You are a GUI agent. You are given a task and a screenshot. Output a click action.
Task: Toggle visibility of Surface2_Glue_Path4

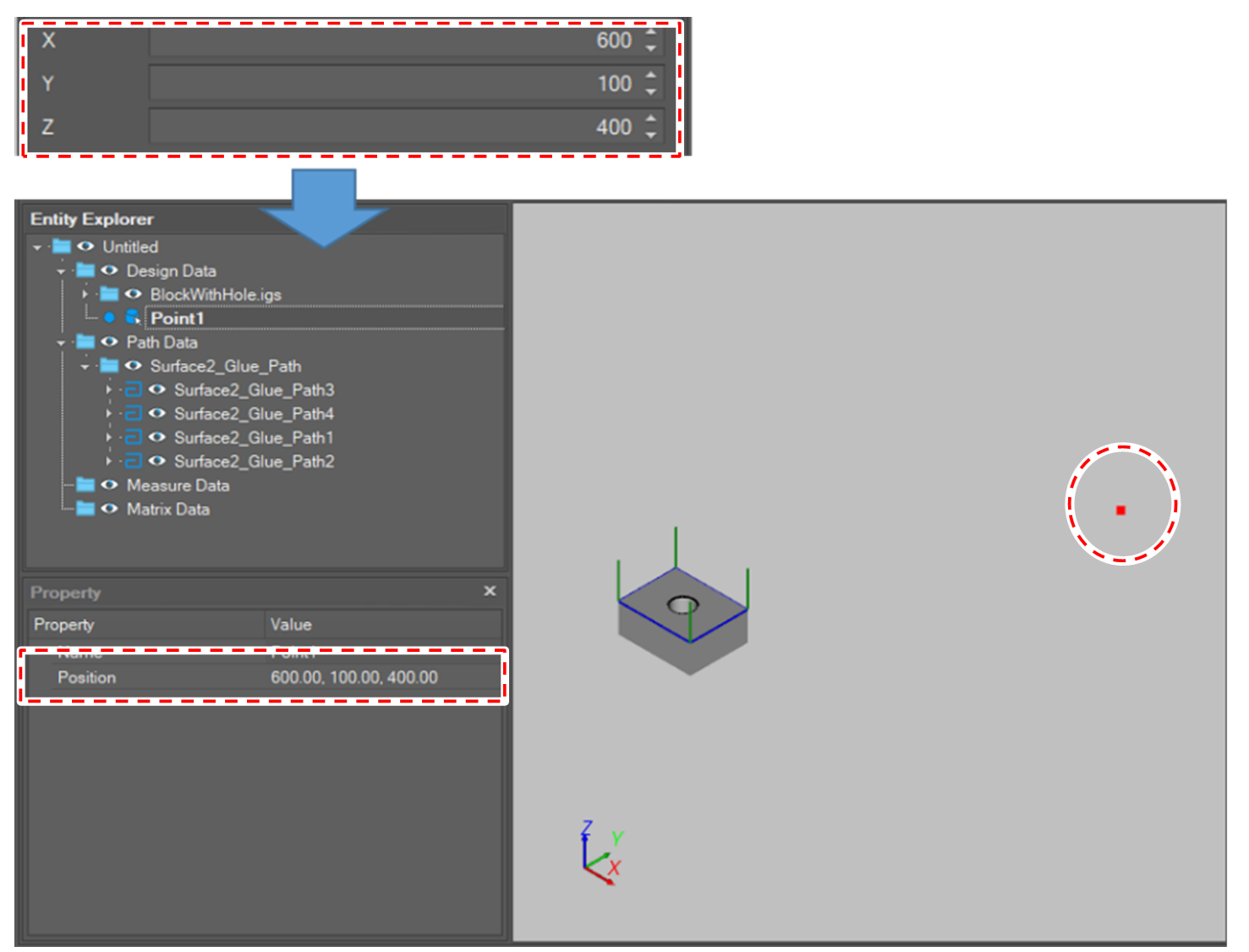pyautogui.click(x=156, y=413)
